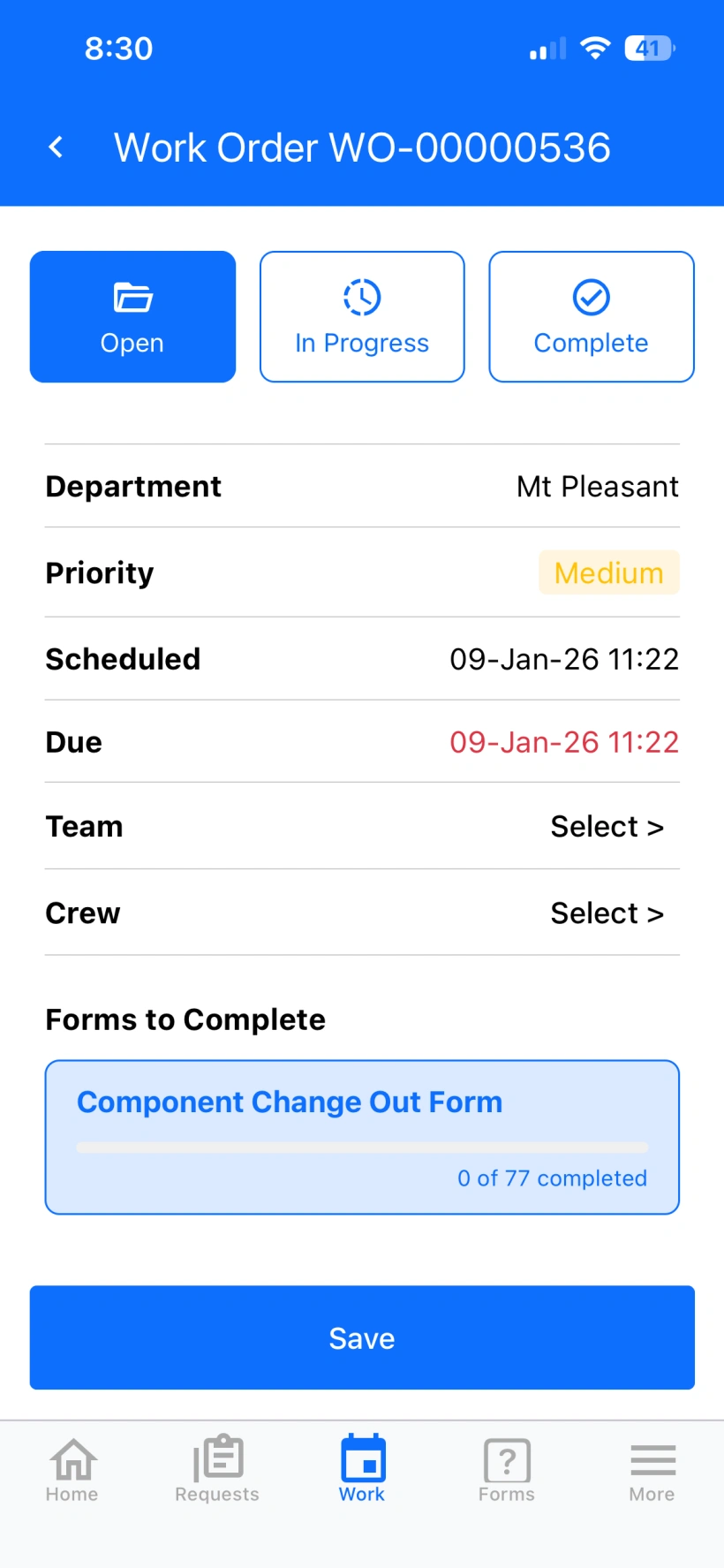
Task: Set work order status to Open
Action: coord(132,317)
